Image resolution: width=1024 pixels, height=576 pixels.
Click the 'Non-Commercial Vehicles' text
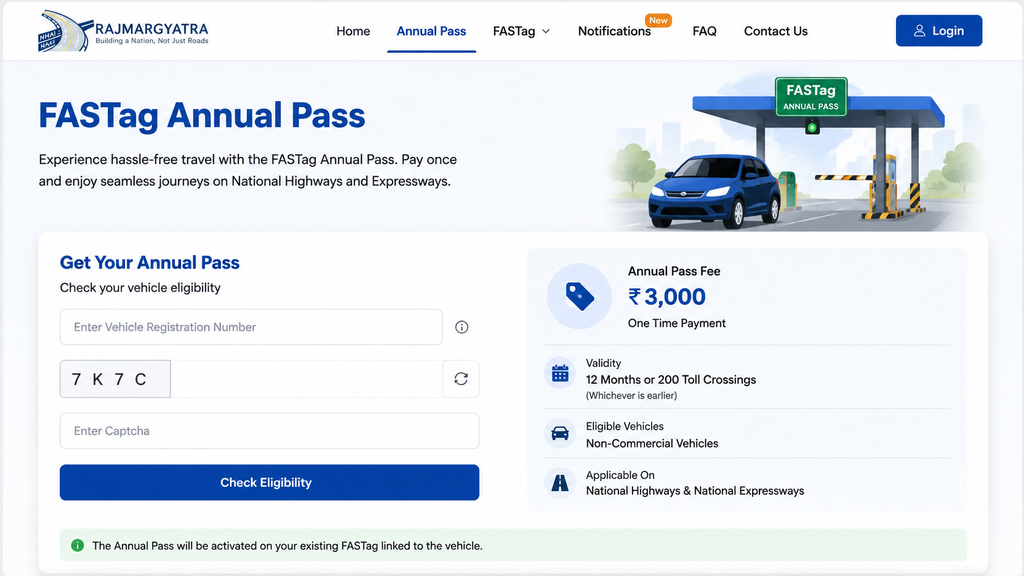point(652,443)
